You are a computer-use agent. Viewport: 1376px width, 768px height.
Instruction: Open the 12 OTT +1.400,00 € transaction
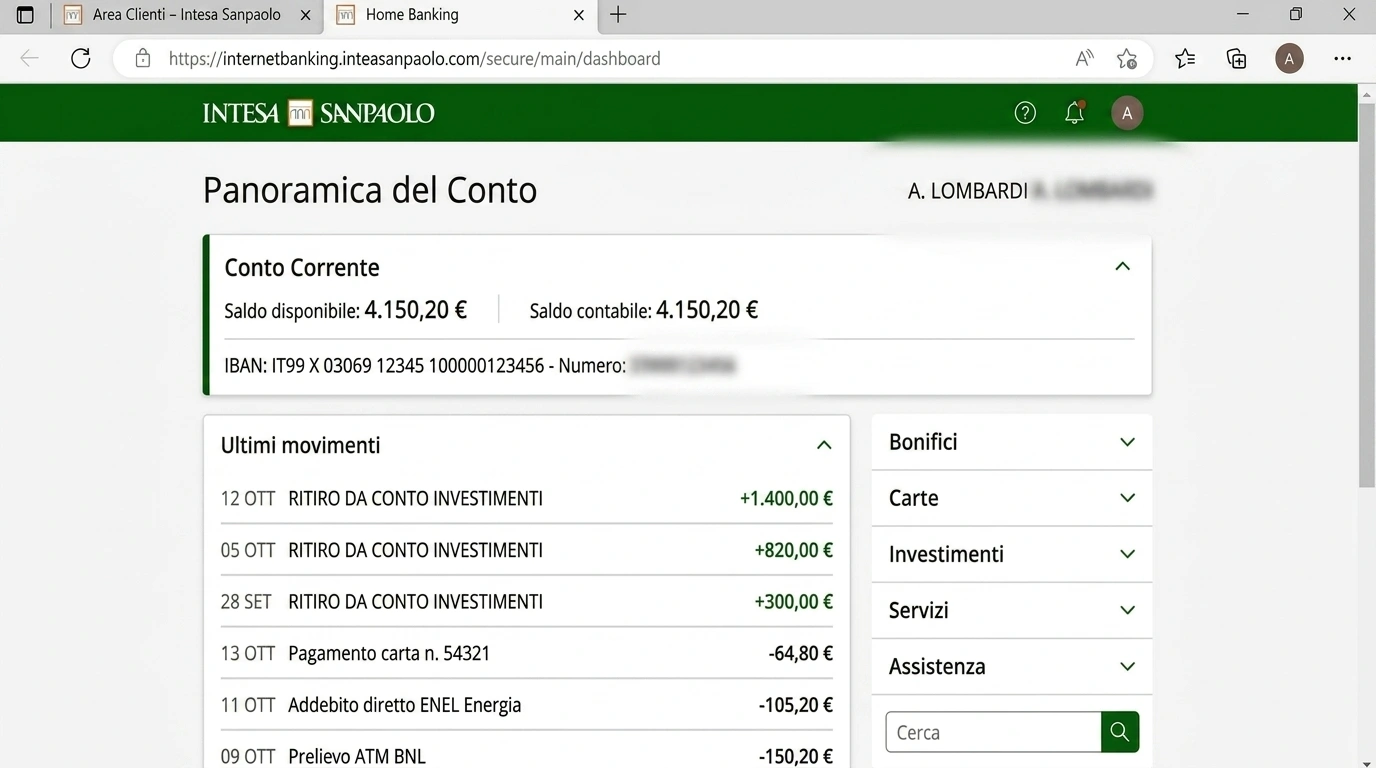(x=527, y=498)
